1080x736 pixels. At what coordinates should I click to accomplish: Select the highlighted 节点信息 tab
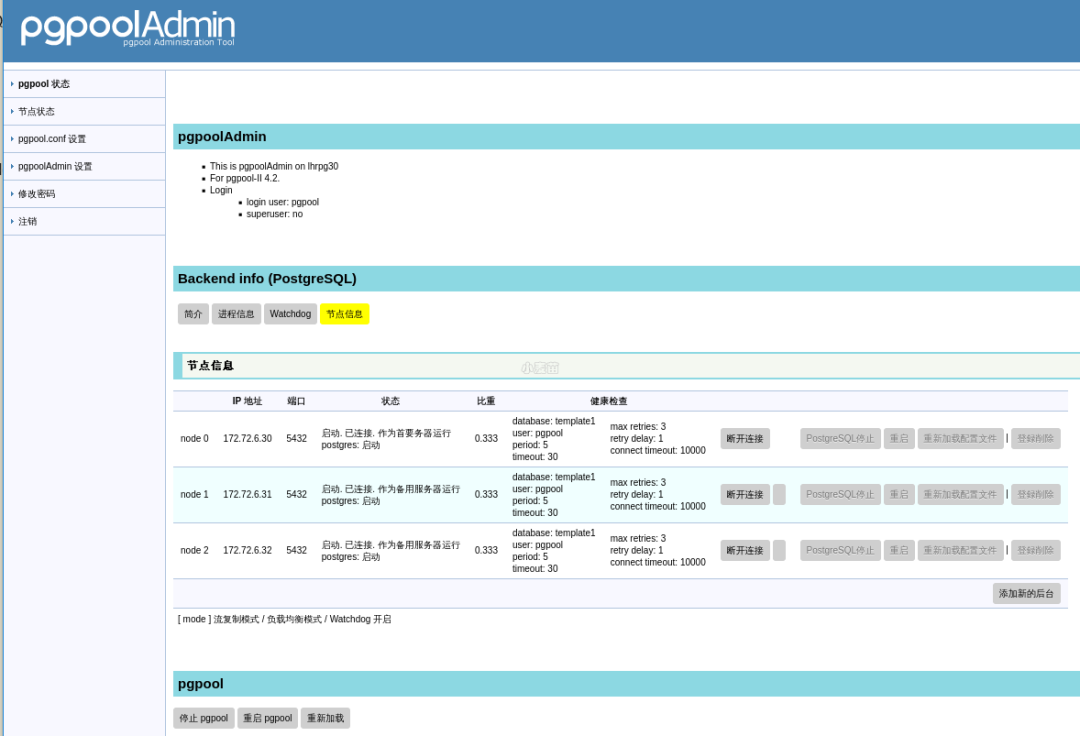click(x=344, y=314)
